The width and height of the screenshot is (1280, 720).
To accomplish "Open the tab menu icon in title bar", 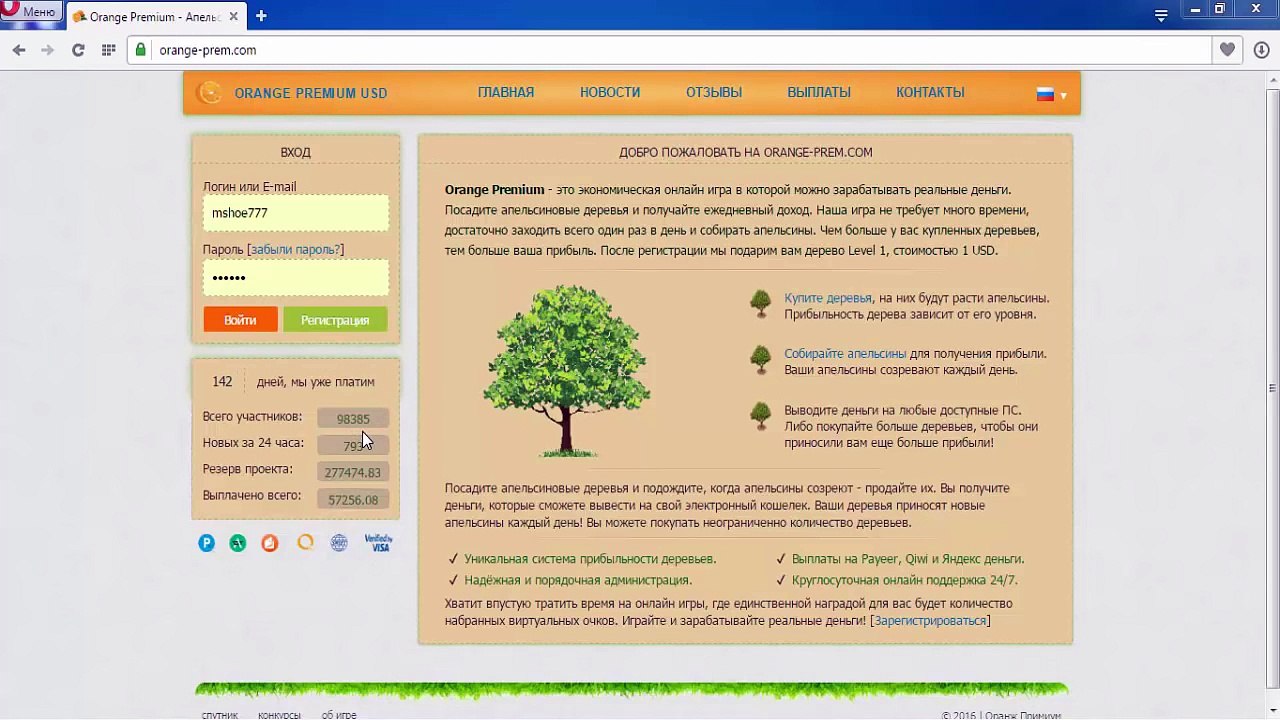I will (1161, 15).
